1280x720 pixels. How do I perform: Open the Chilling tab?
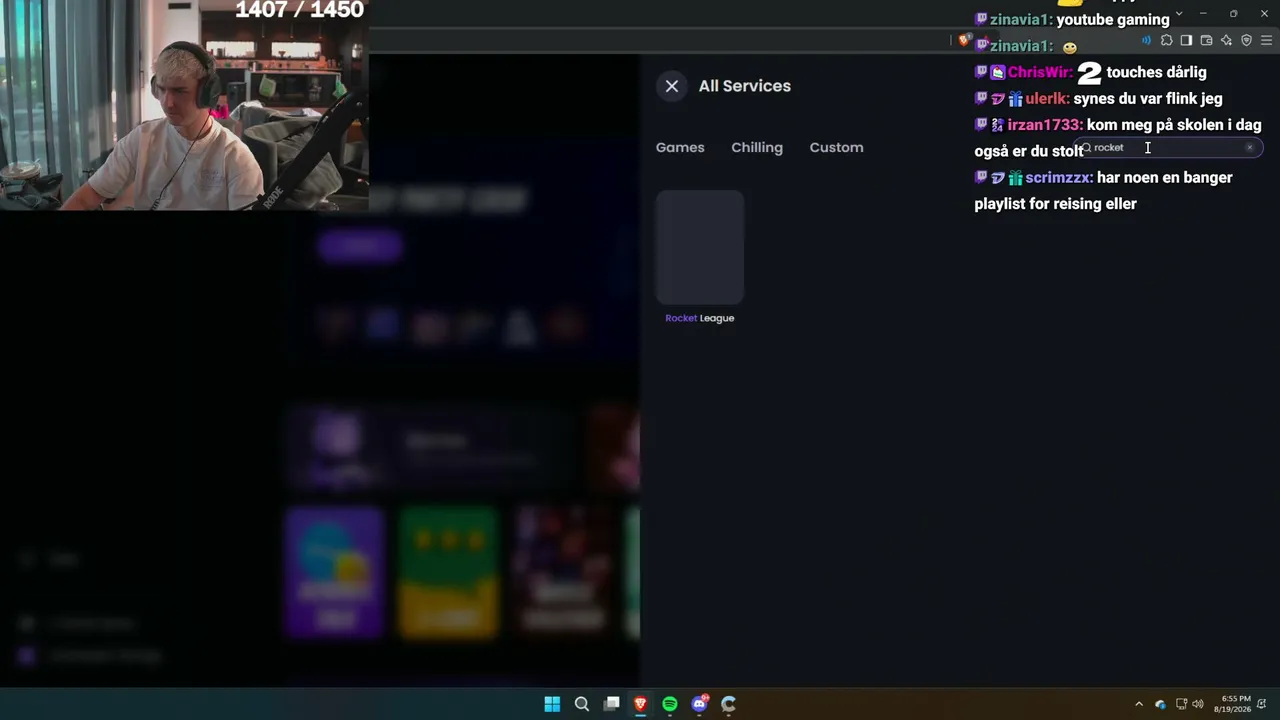point(757,147)
